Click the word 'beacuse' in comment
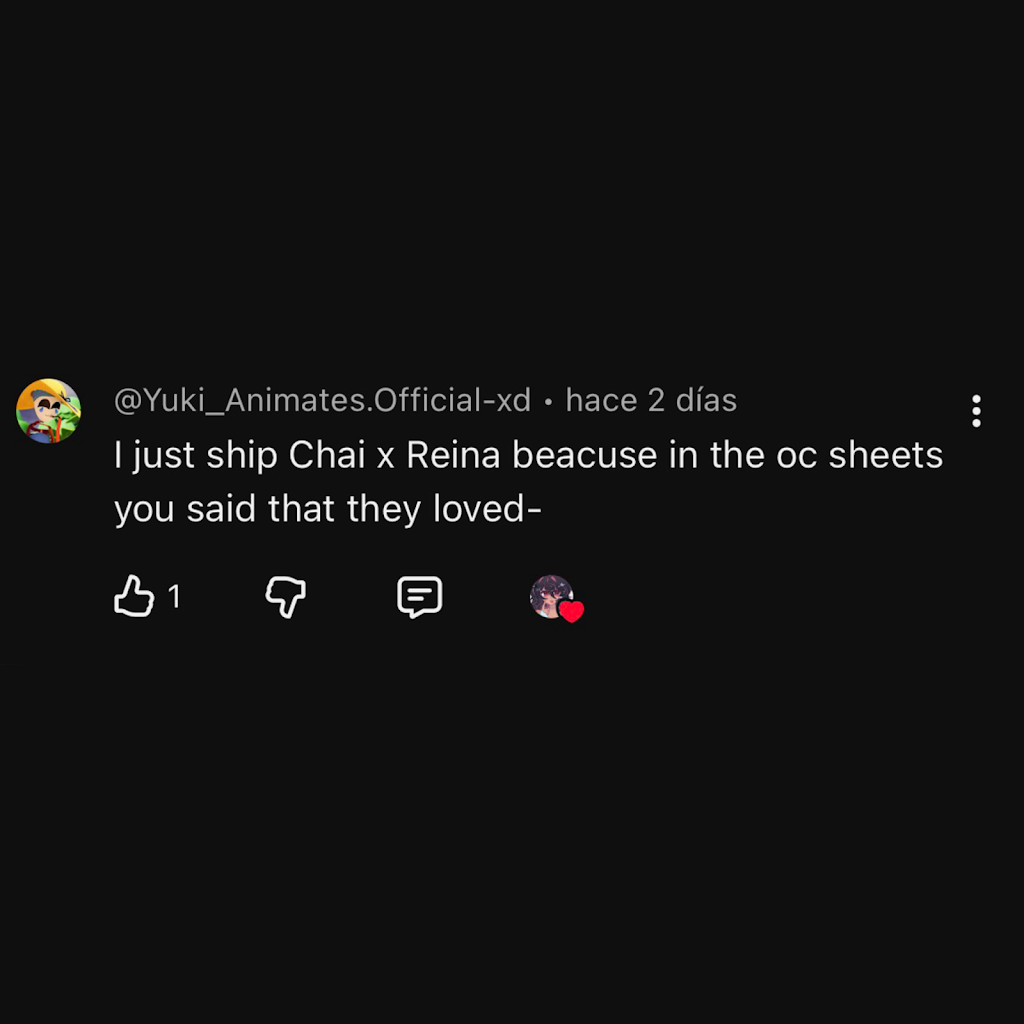This screenshot has width=1024, height=1024. click(584, 455)
